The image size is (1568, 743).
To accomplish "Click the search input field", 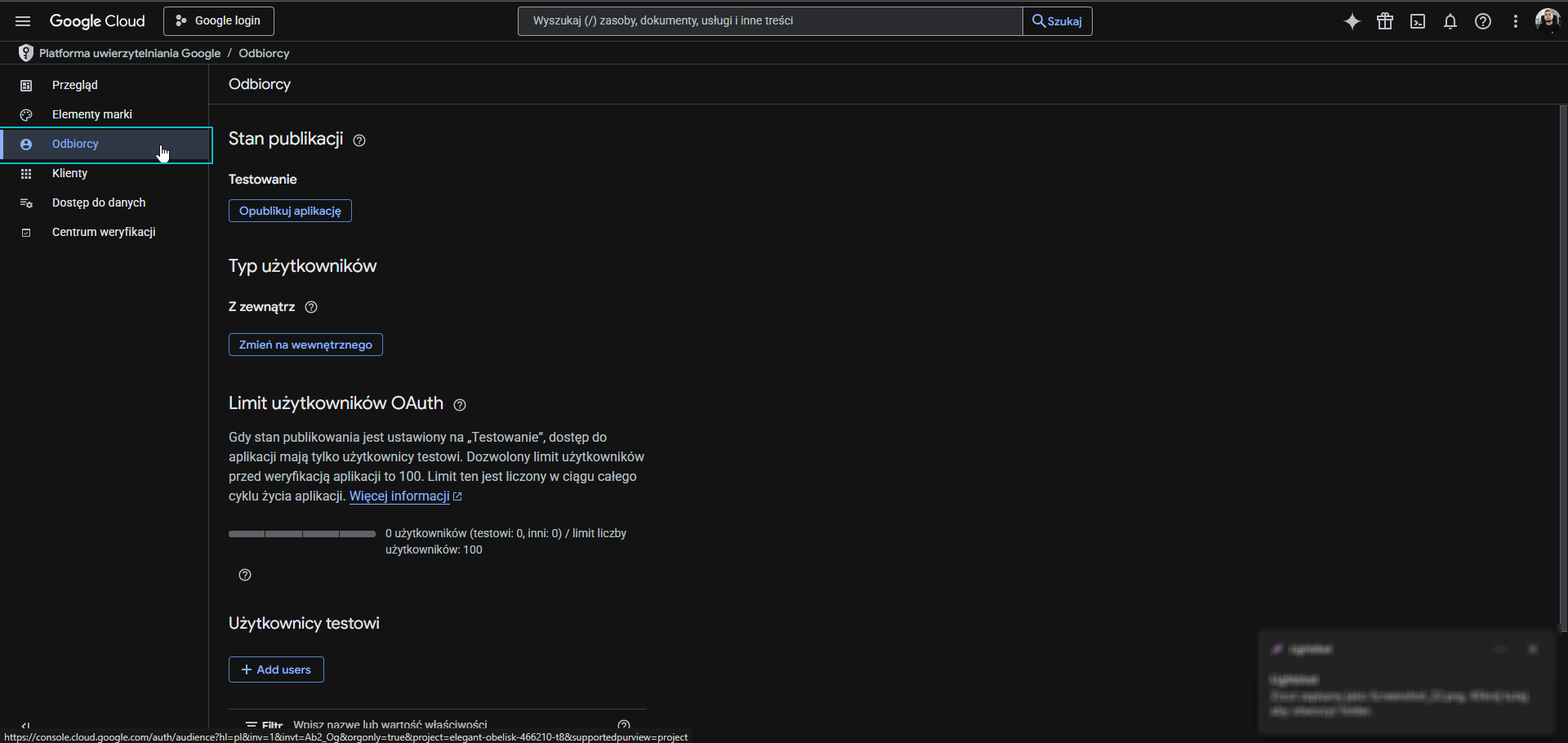I will 769,21.
